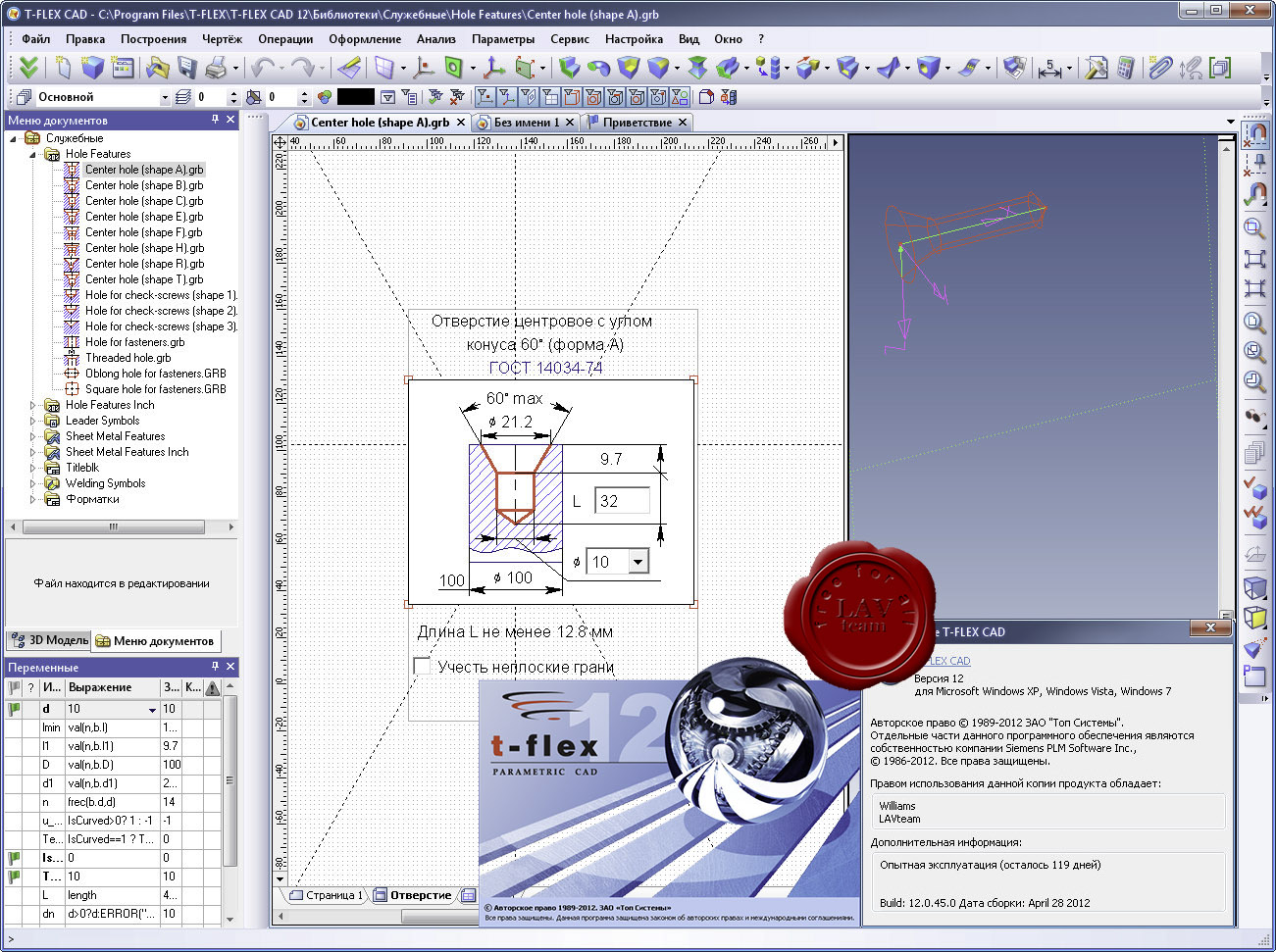Click the printer icon in toolbar
The width and height of the screenshot is (1276, 952).
point(216,68)
